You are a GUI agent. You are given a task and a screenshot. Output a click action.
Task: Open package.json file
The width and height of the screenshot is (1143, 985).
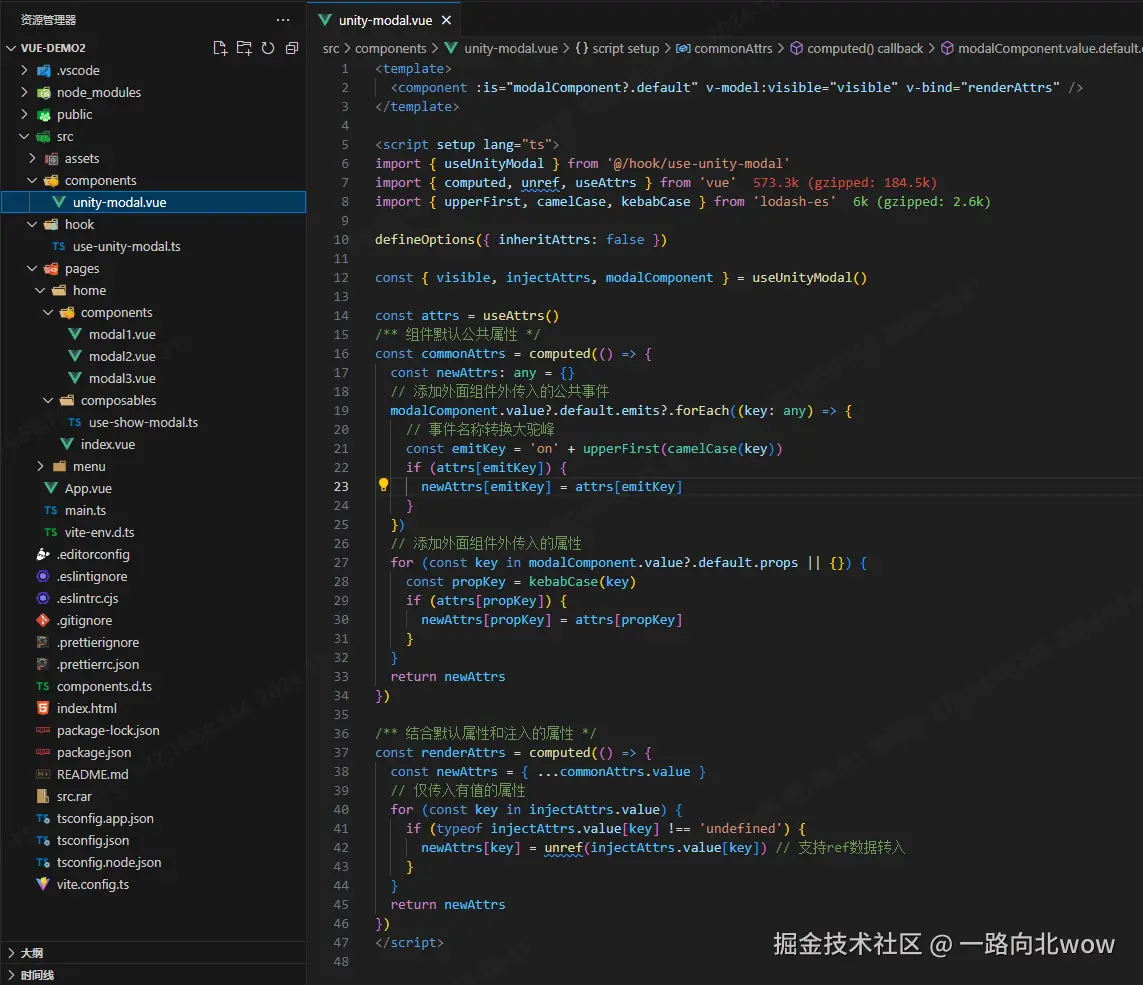click(x=153, y=752)
